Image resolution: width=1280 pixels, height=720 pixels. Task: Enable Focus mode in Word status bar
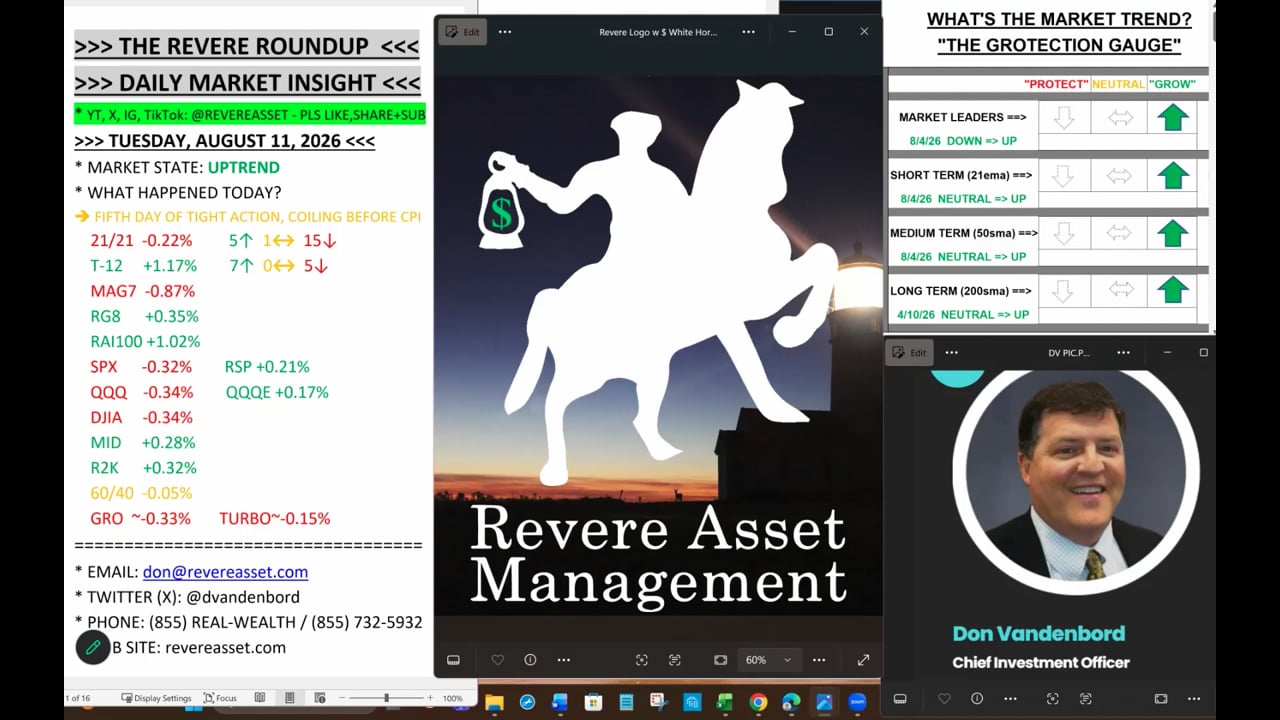pos(220,698)
